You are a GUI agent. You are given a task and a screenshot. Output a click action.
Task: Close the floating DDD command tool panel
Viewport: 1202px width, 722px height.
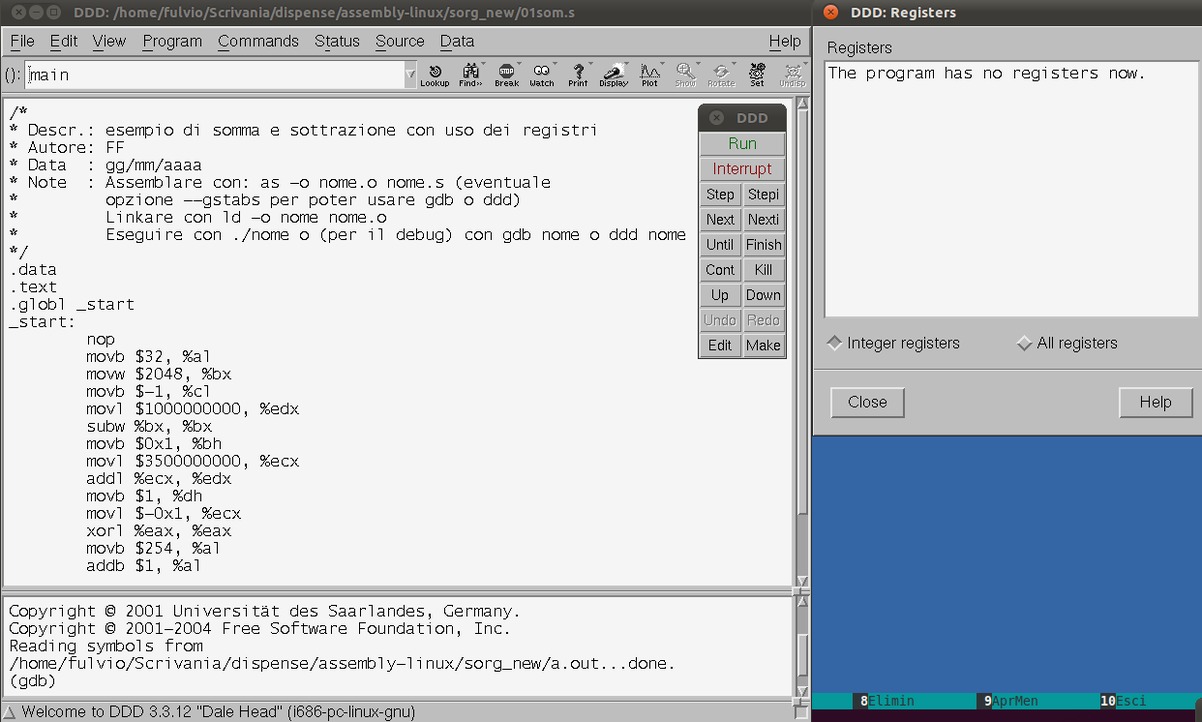(x=716, y=118)
